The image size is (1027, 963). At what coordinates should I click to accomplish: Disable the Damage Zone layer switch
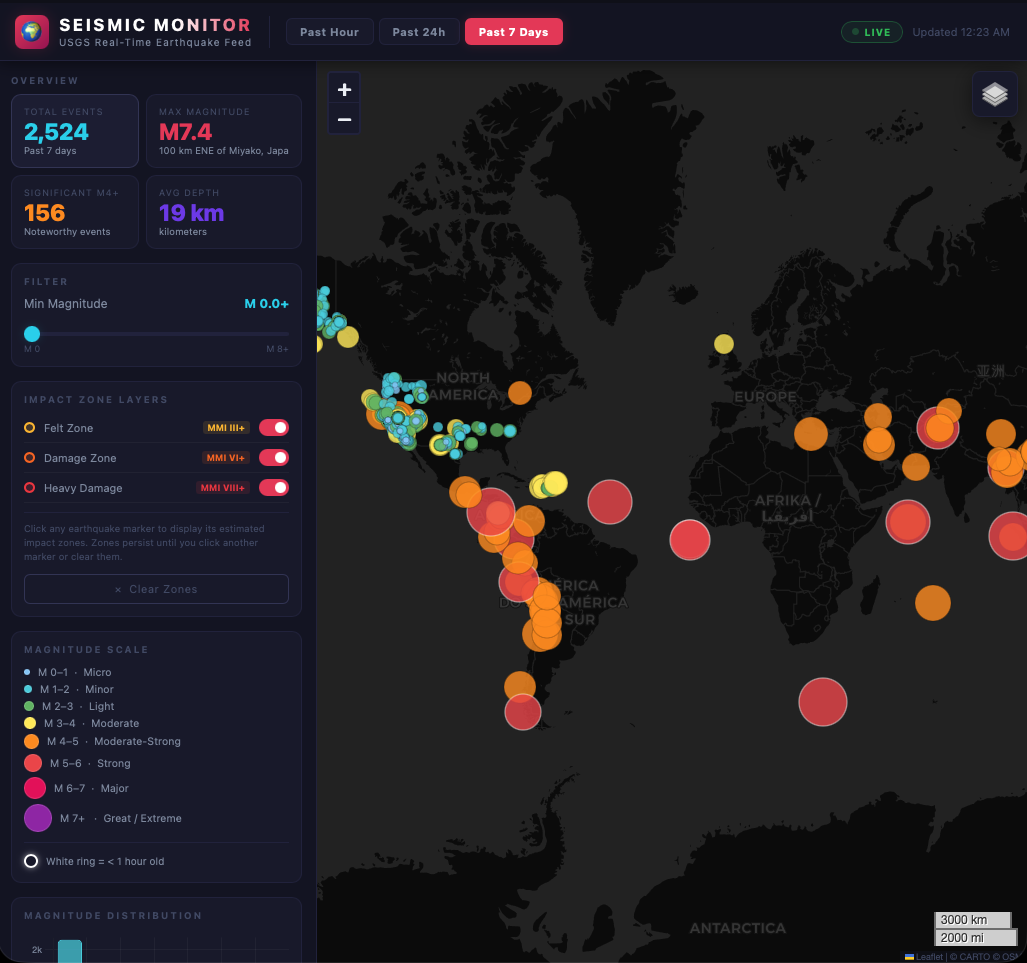pos(274,457)
